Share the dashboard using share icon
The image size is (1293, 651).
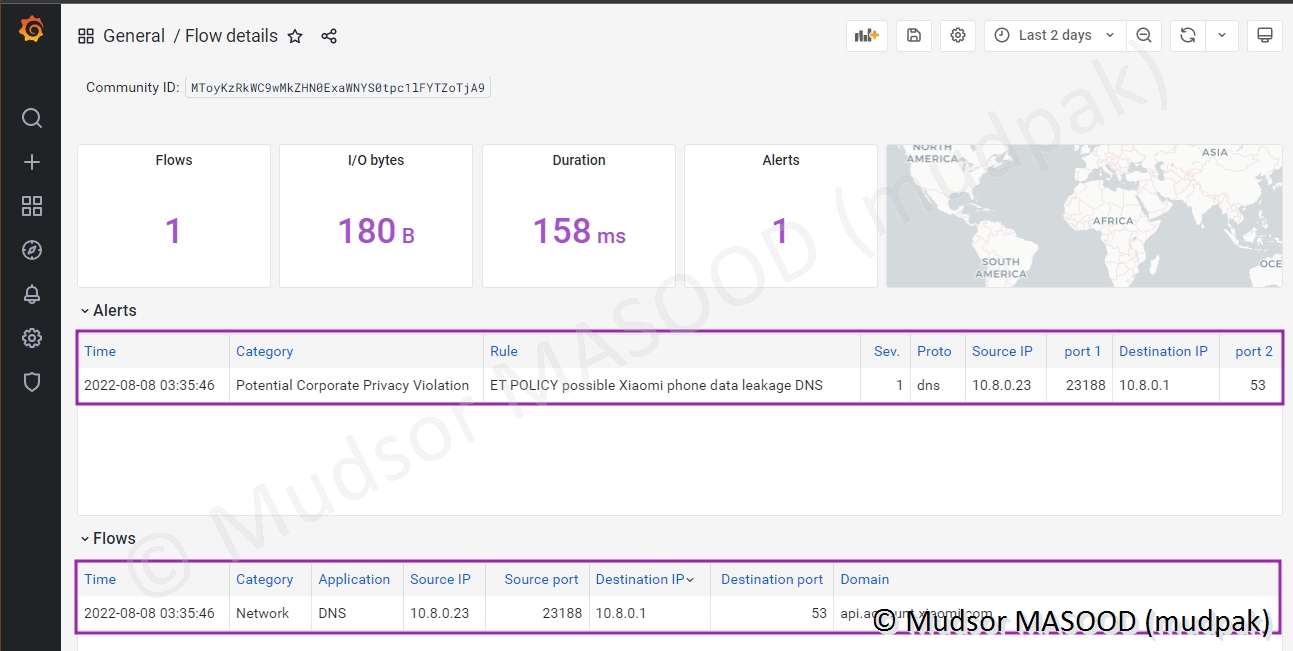tap(329, 36)
